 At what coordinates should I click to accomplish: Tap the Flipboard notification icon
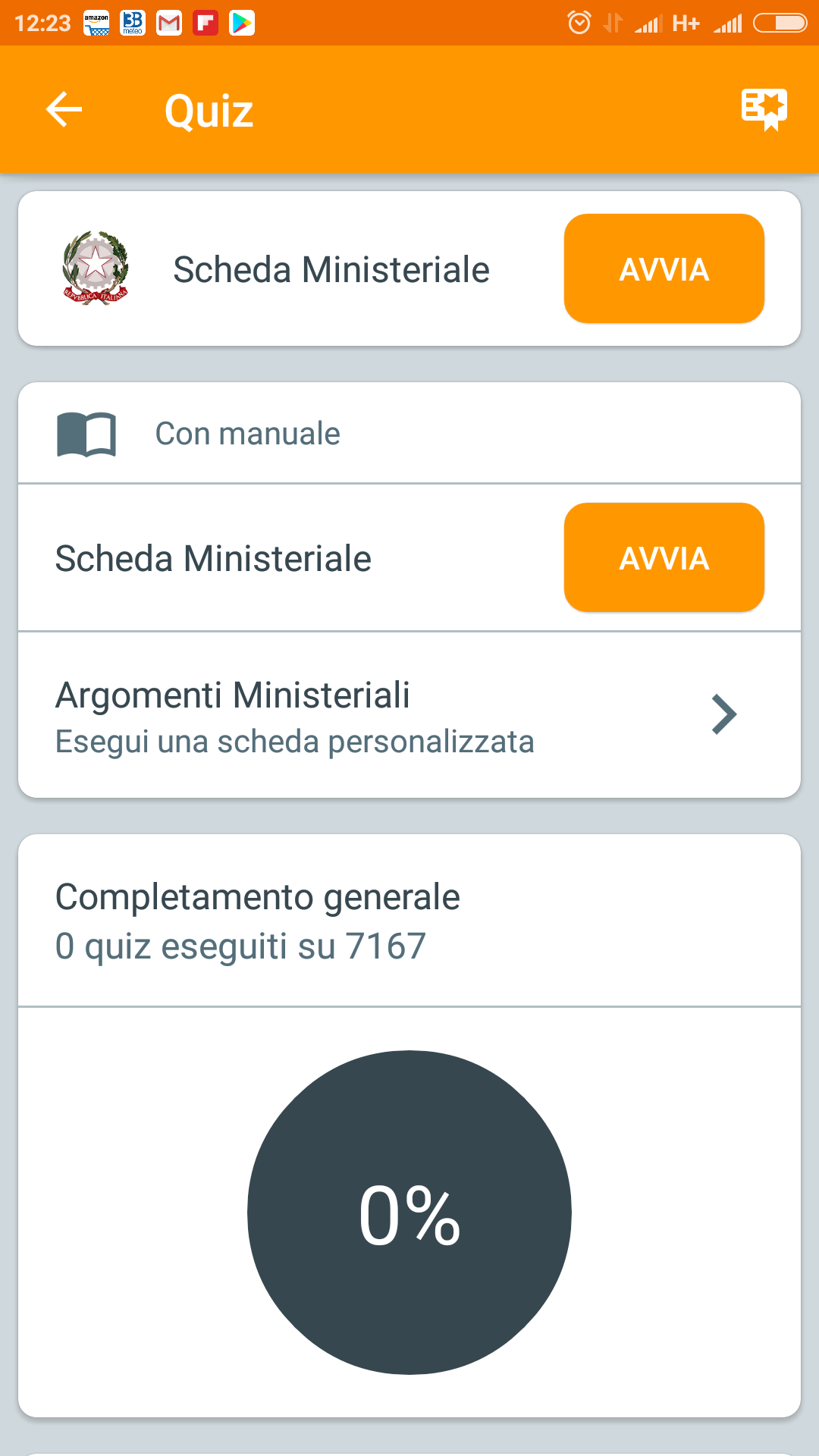click(x=205, y=24)
